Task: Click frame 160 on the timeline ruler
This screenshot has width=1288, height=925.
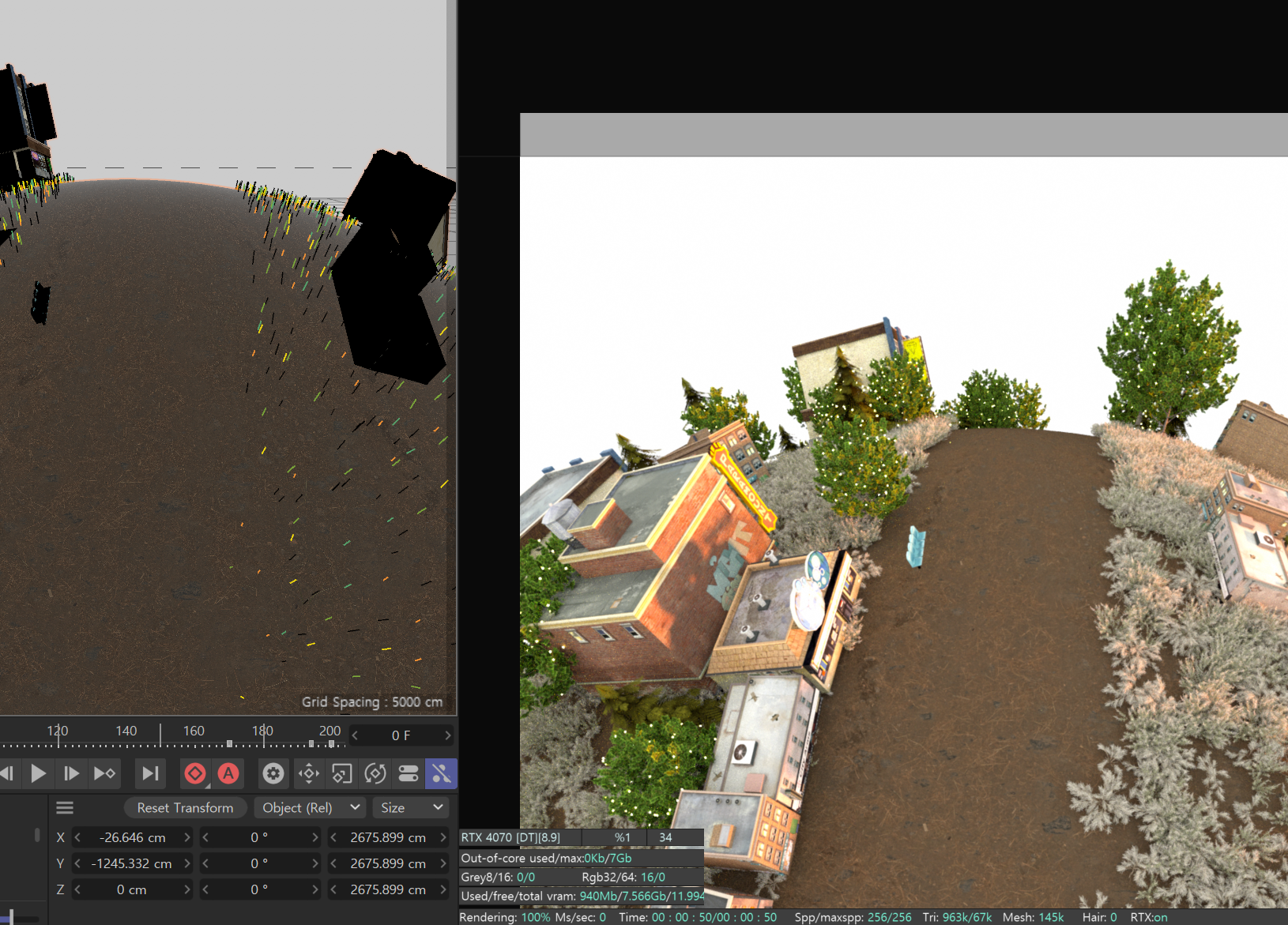Action: pyautogui.click(x=194, y=731)
